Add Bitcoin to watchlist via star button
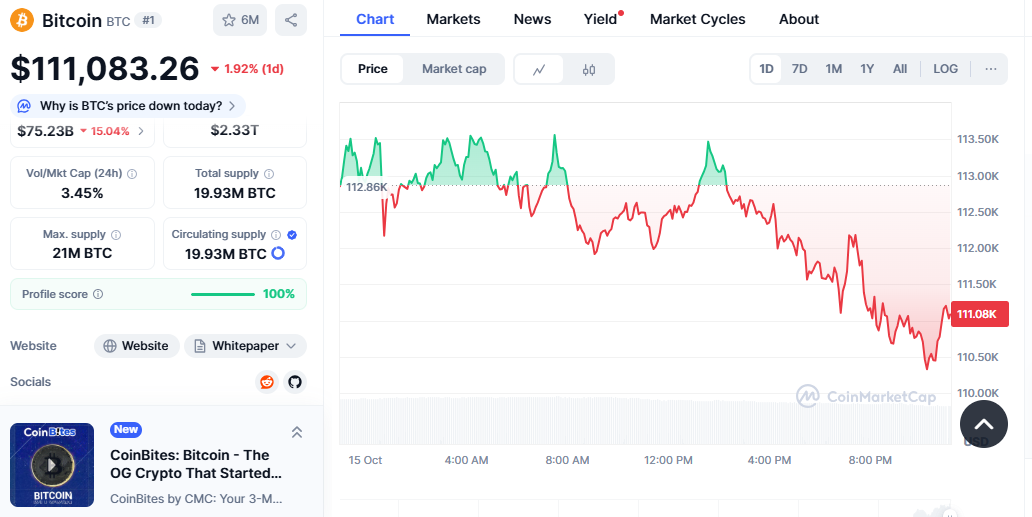Viewport: 1032px width, 517px height. point(240,20)
